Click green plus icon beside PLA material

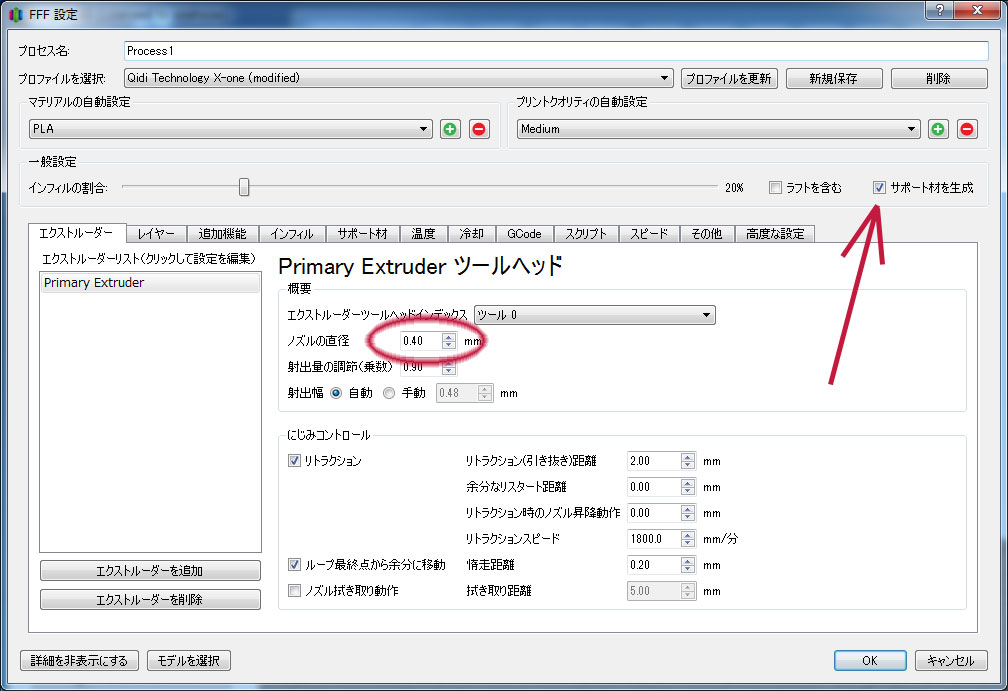(x=450, y=129)
